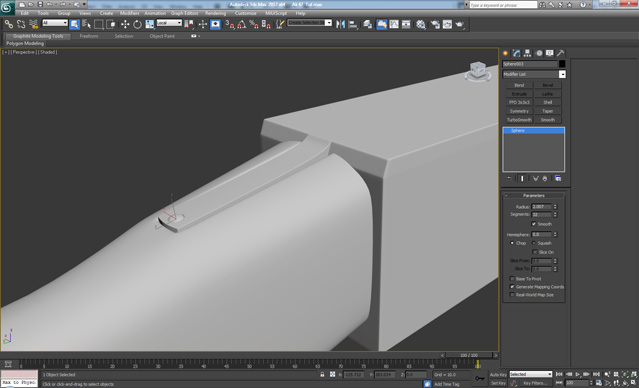Increment the Radius spinner

555,205
